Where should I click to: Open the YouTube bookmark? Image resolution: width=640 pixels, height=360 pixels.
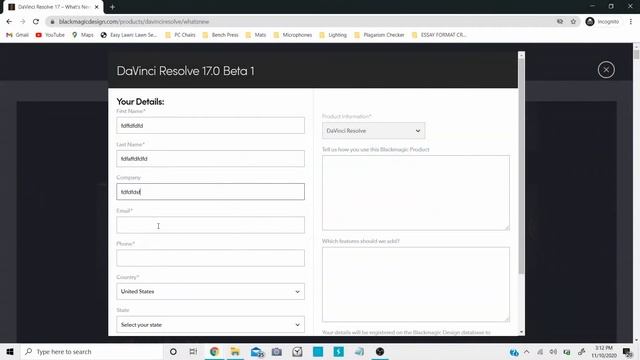50,35
